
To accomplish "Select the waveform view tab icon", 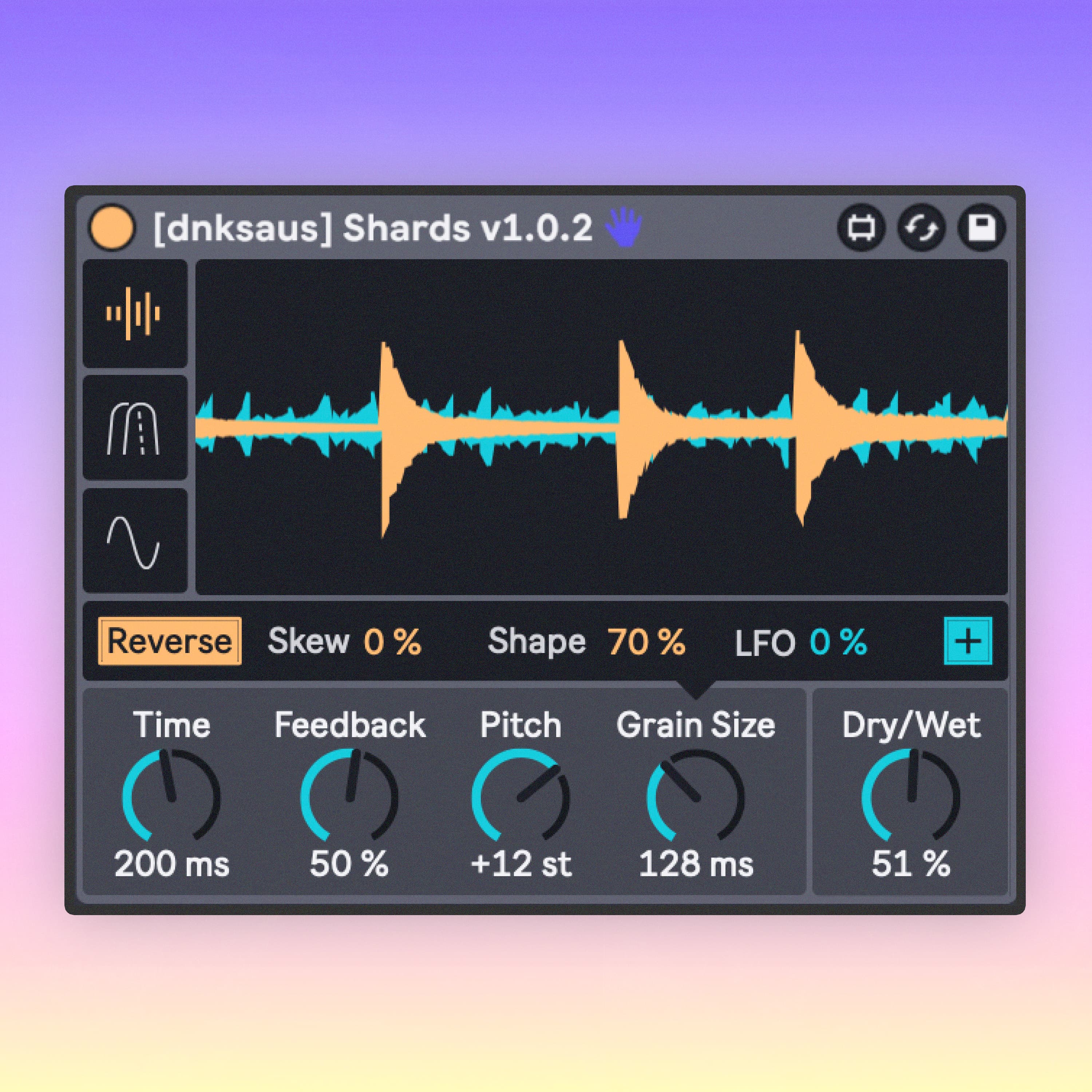I will click(x=135, y=314).
